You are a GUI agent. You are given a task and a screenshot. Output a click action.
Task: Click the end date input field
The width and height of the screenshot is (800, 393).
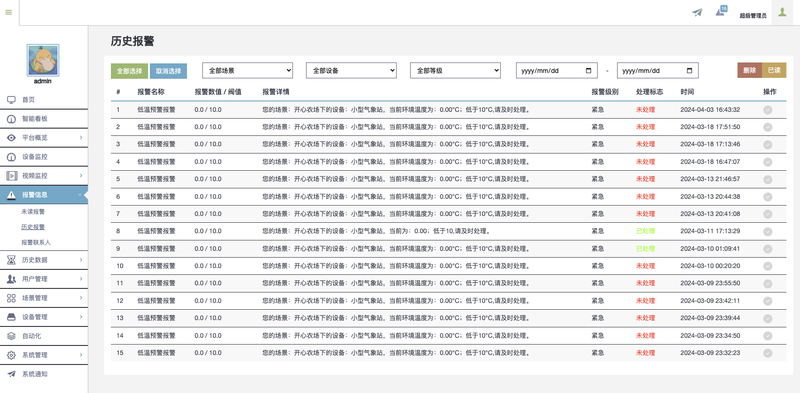point(658,70)
